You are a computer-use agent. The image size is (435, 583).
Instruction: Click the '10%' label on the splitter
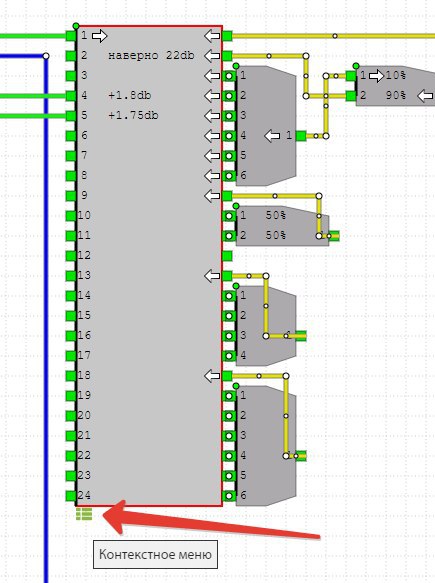pyautogui.click(x=396, y=75)
